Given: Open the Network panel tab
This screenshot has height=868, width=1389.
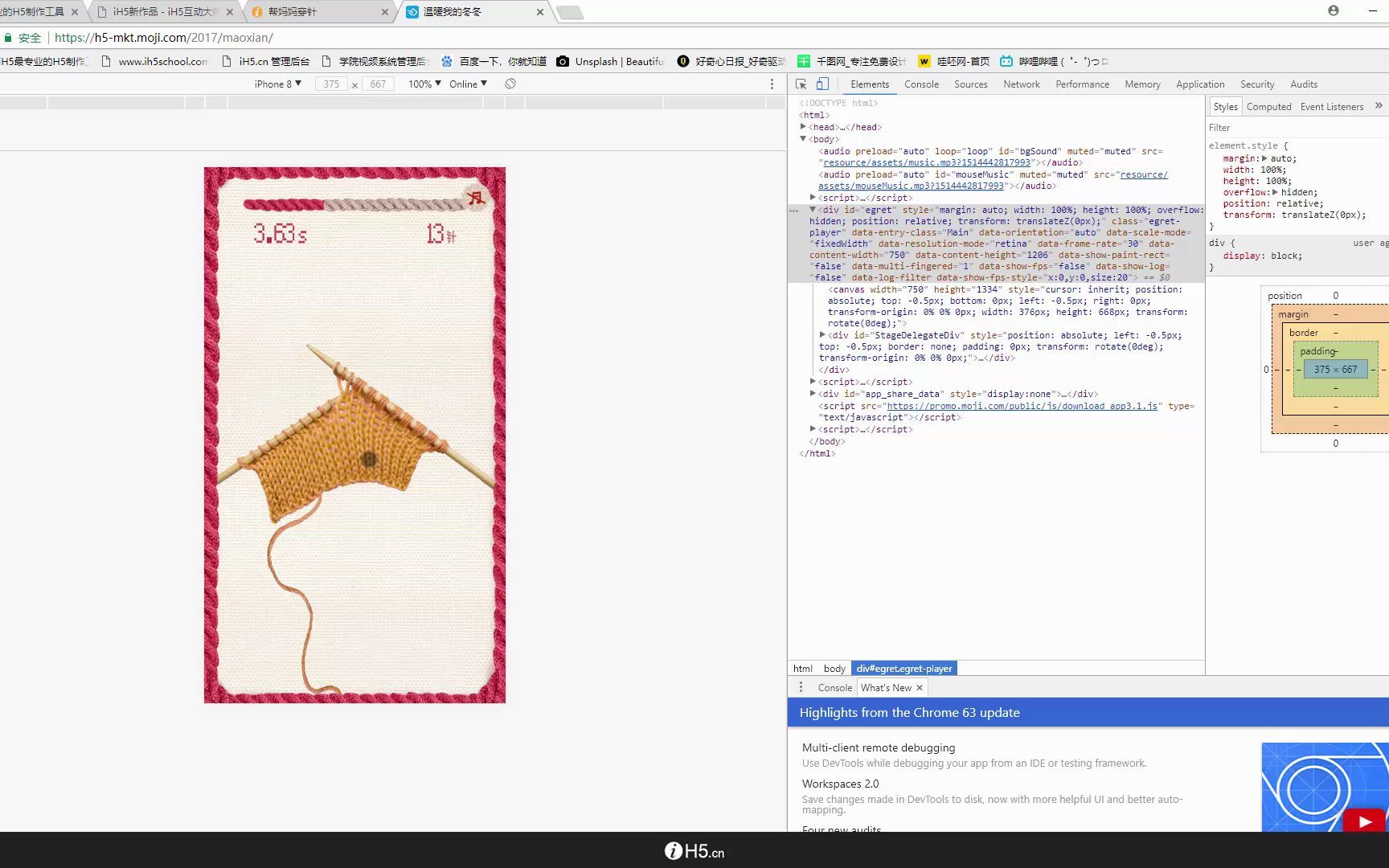Looking at the screenshot, I should tap(1022, 84).
